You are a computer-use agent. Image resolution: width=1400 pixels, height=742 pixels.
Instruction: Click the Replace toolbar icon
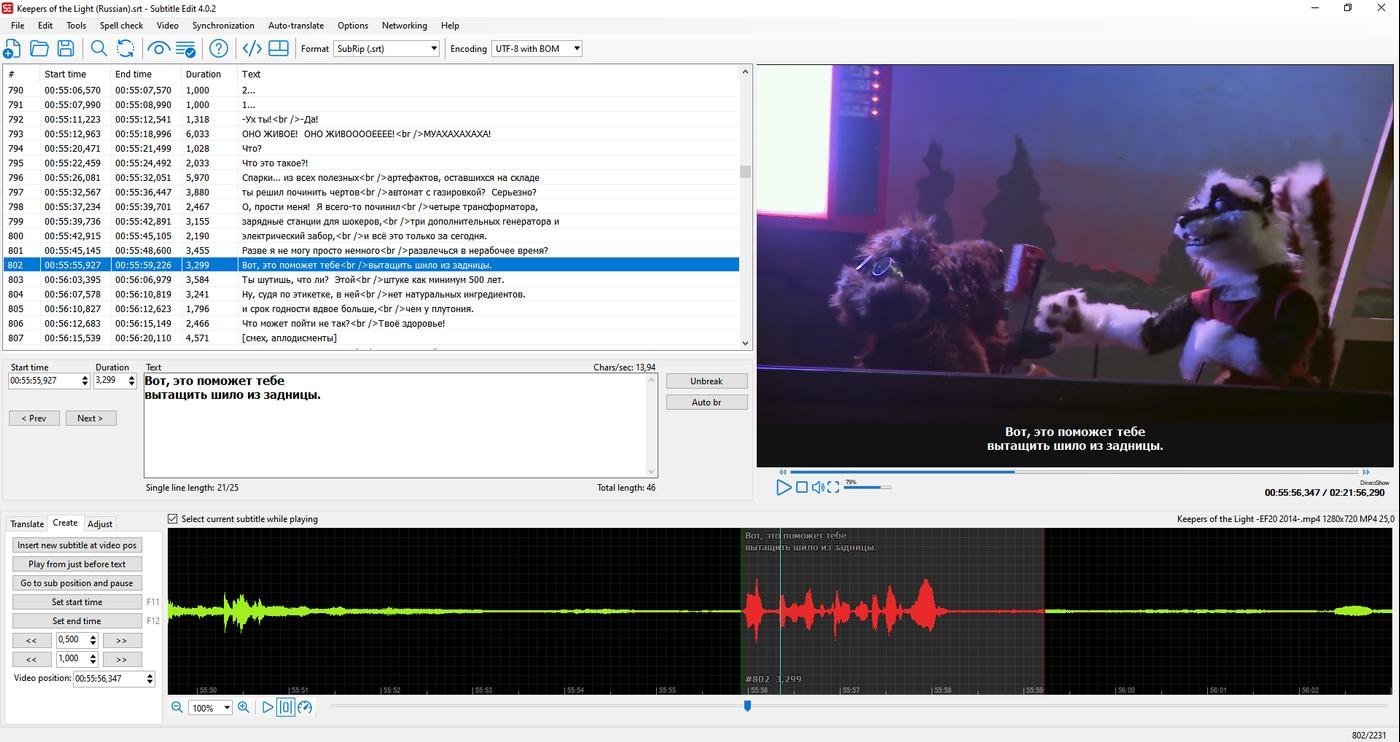(125, 48)
